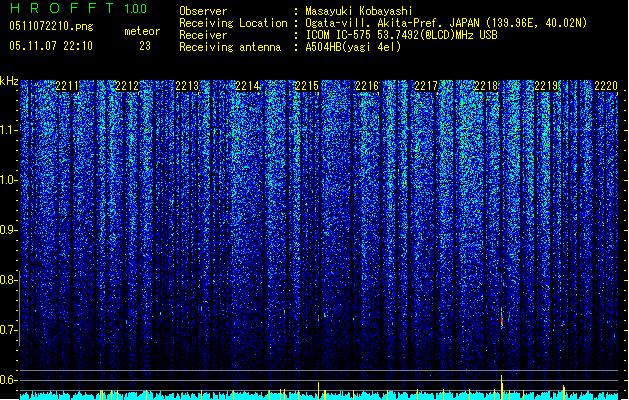Click the HROFFT program title
This screenshot has width=629, height=400.
click(62, 8)
